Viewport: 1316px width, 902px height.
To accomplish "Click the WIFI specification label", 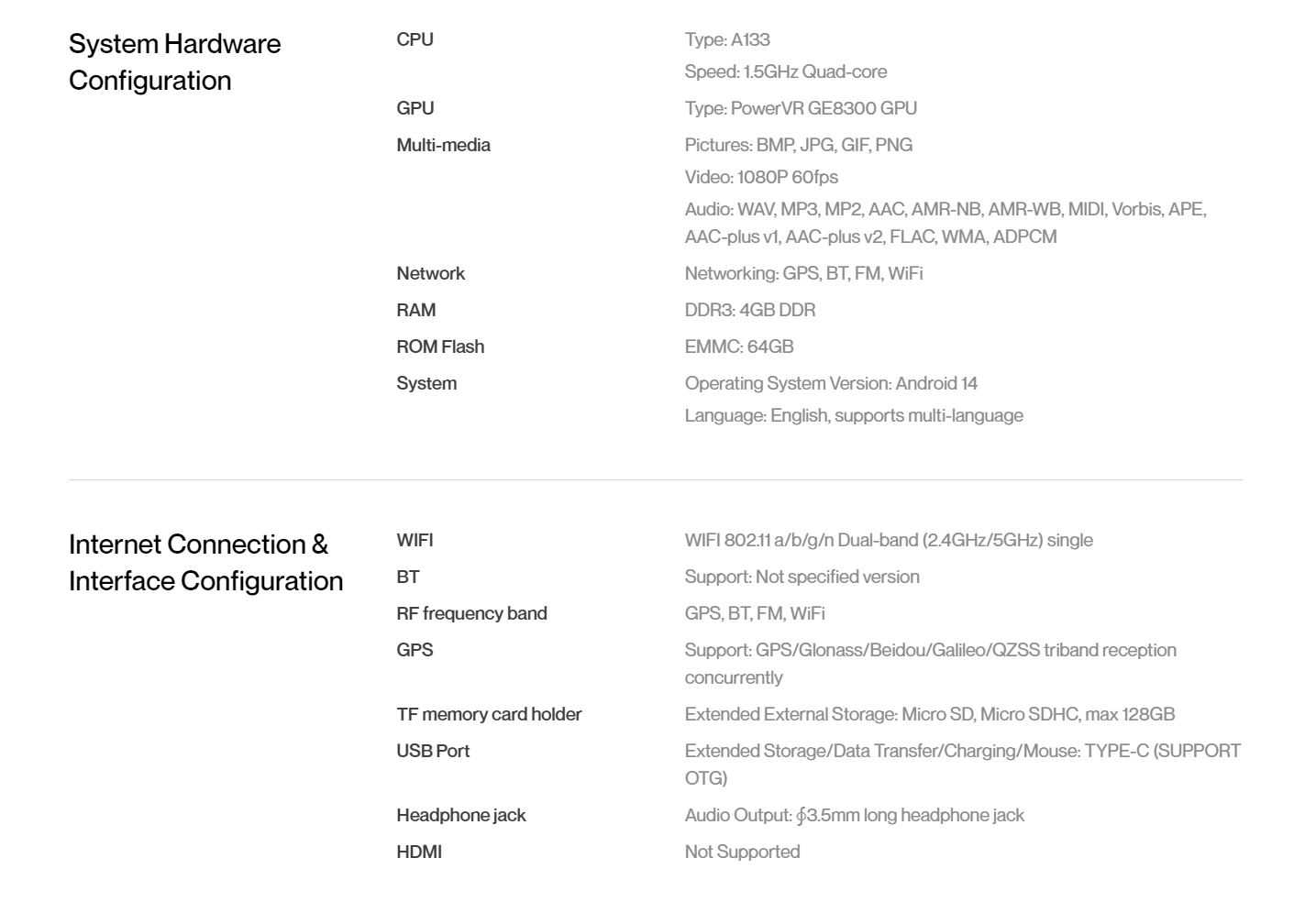I will click(x=415, y=540).
